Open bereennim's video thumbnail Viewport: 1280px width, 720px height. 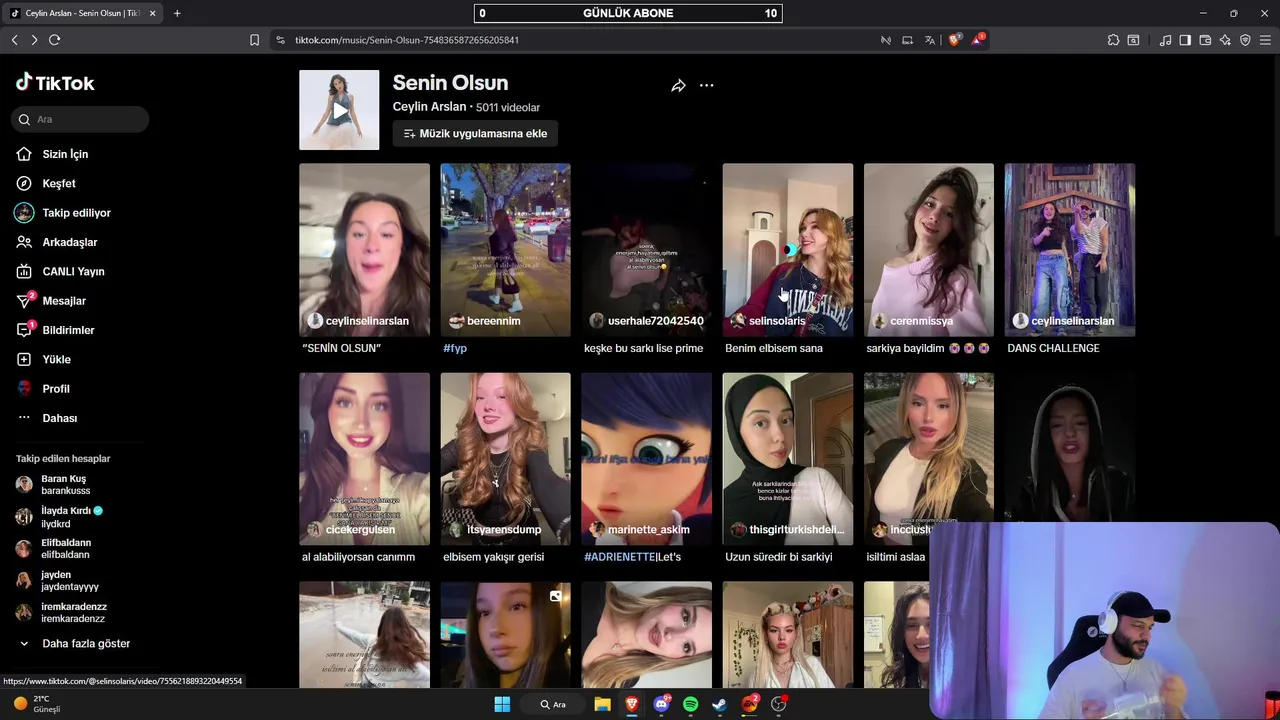point(505,250)
